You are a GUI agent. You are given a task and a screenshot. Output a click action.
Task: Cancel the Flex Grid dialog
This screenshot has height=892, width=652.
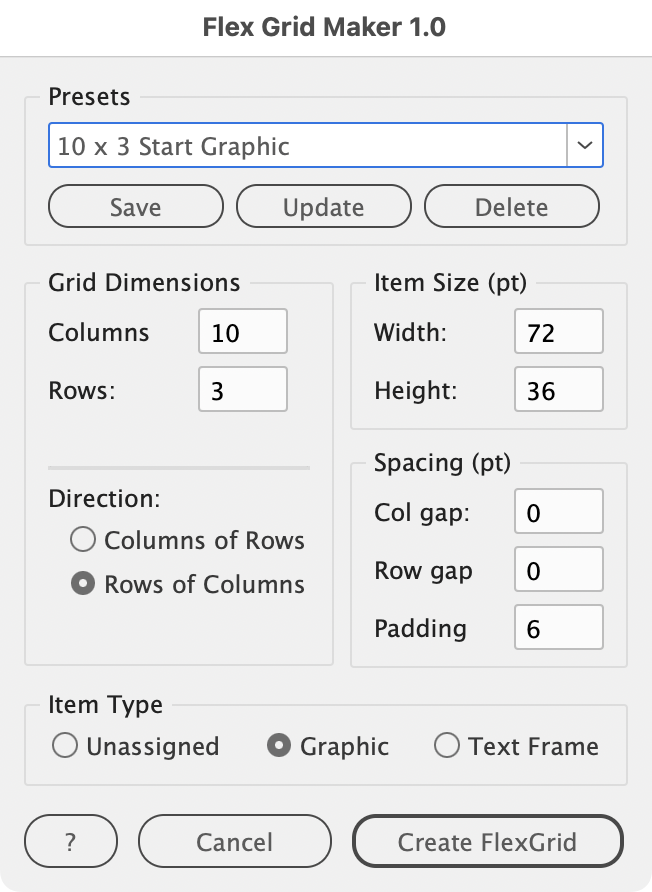[x=234, y=842]
